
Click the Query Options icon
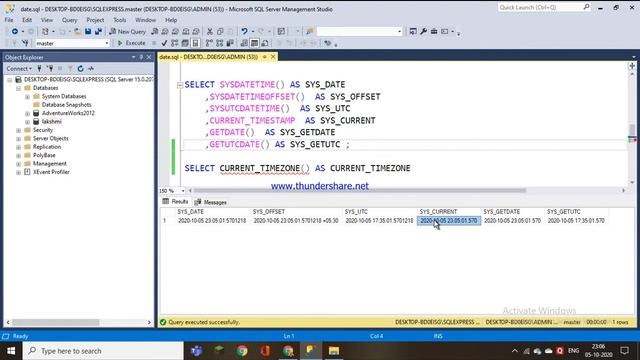pos(185,43)
